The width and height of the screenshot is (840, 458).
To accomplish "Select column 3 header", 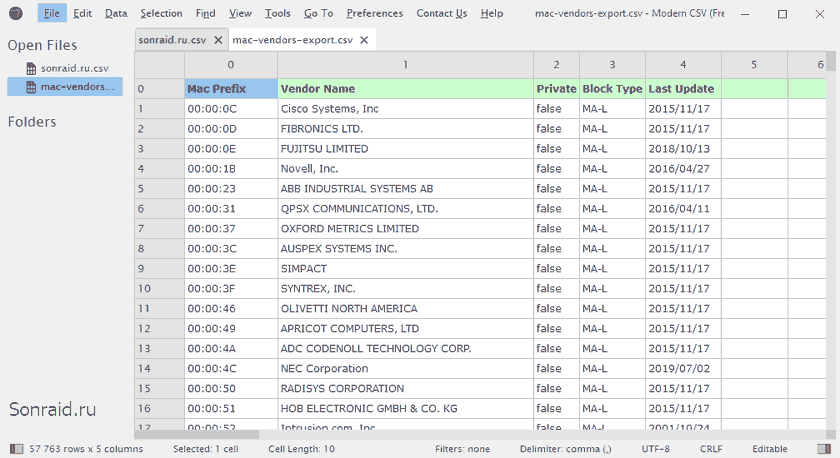I will (x=612, y=65).
